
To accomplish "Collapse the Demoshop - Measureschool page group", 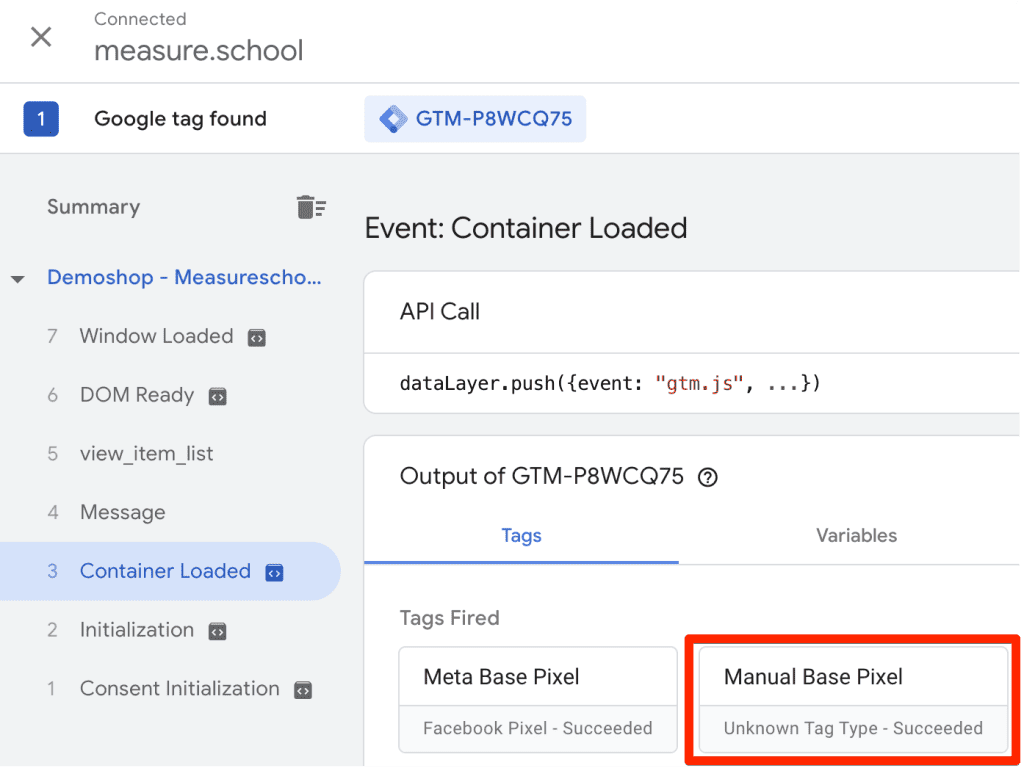I will click(18, 279).
